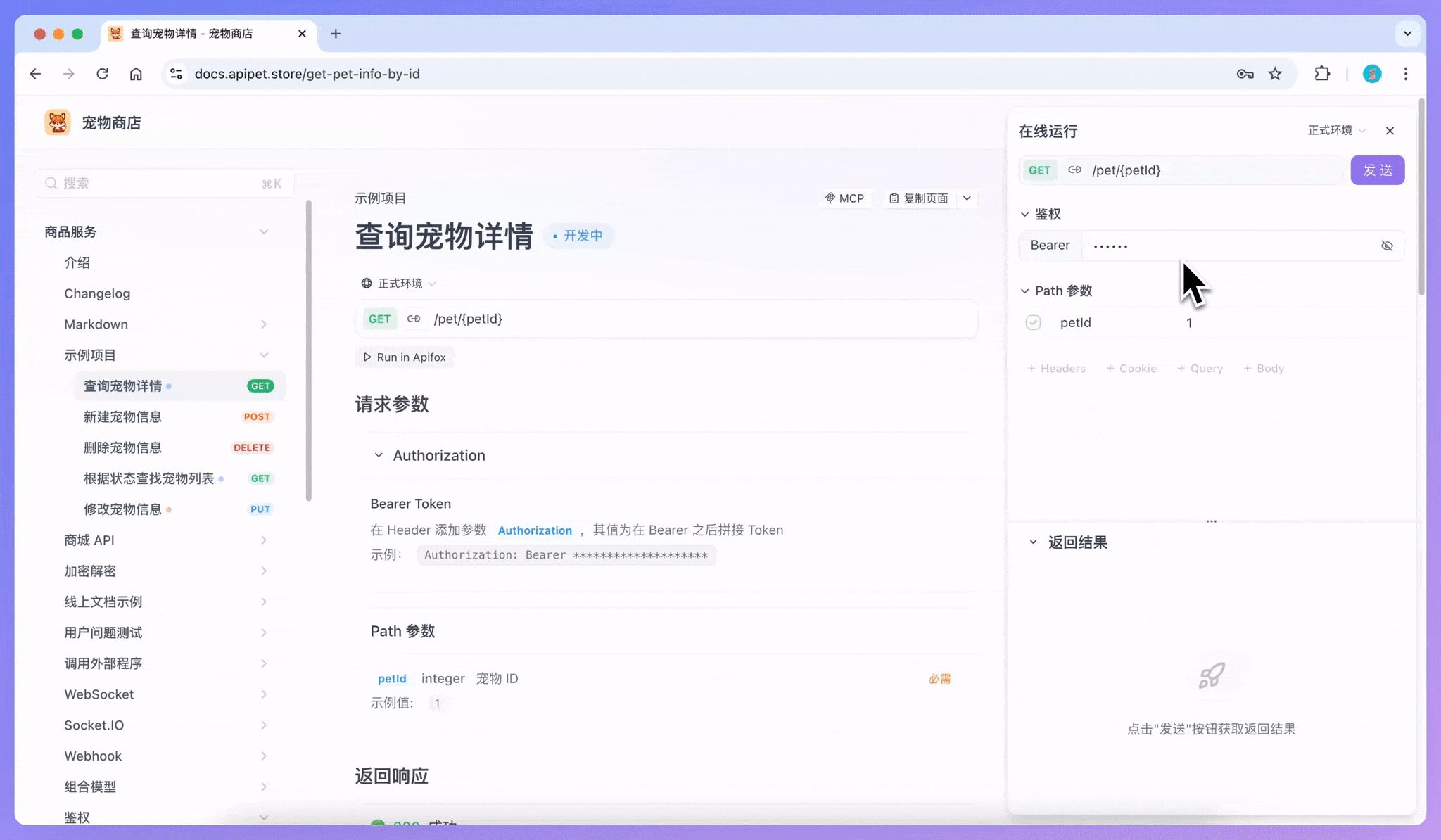Expand the chevron next to 复制页面
The height and width of the screenshot is (840, 1441).
coord(967,198)
